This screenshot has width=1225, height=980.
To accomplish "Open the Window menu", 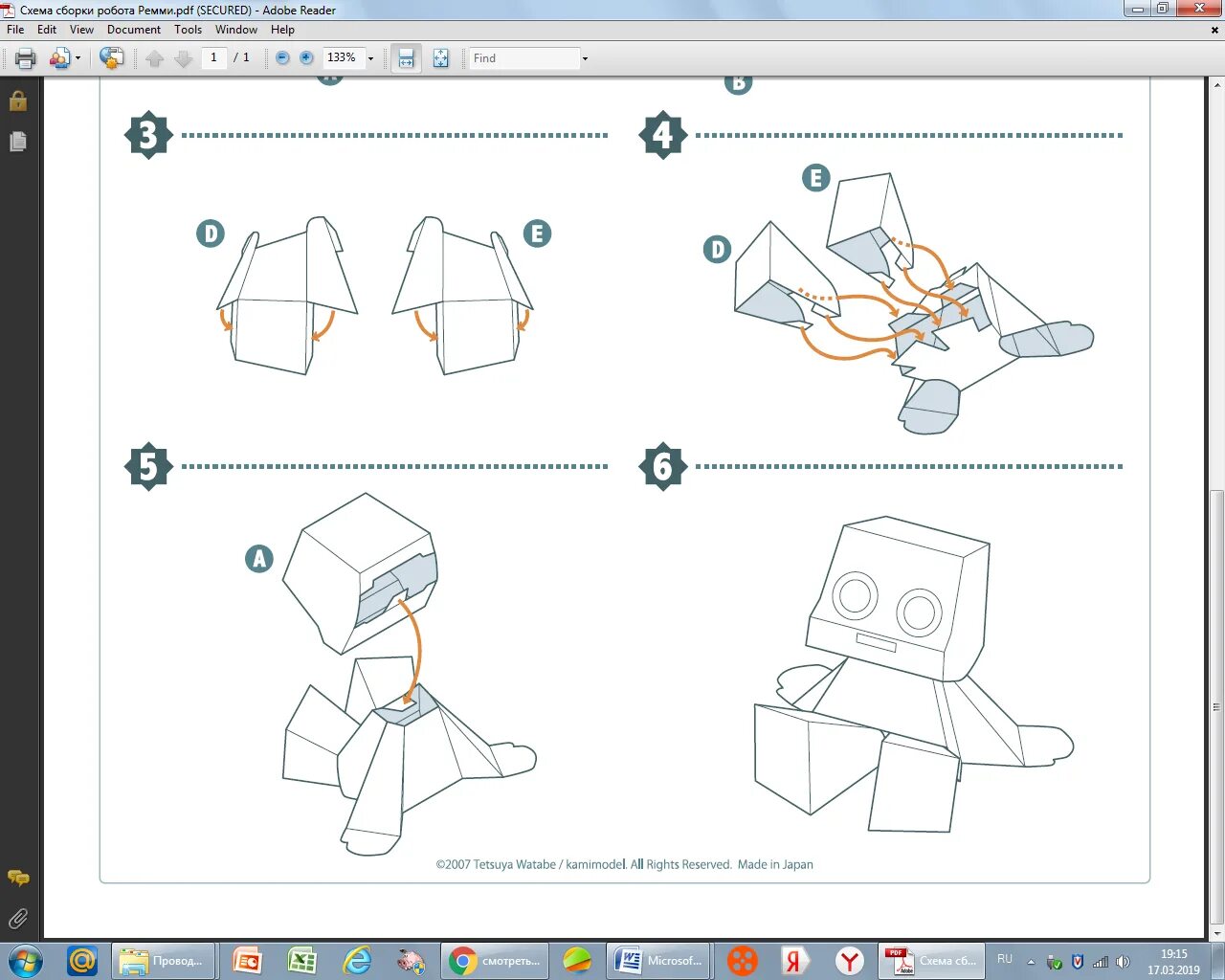I will (236, 30).
